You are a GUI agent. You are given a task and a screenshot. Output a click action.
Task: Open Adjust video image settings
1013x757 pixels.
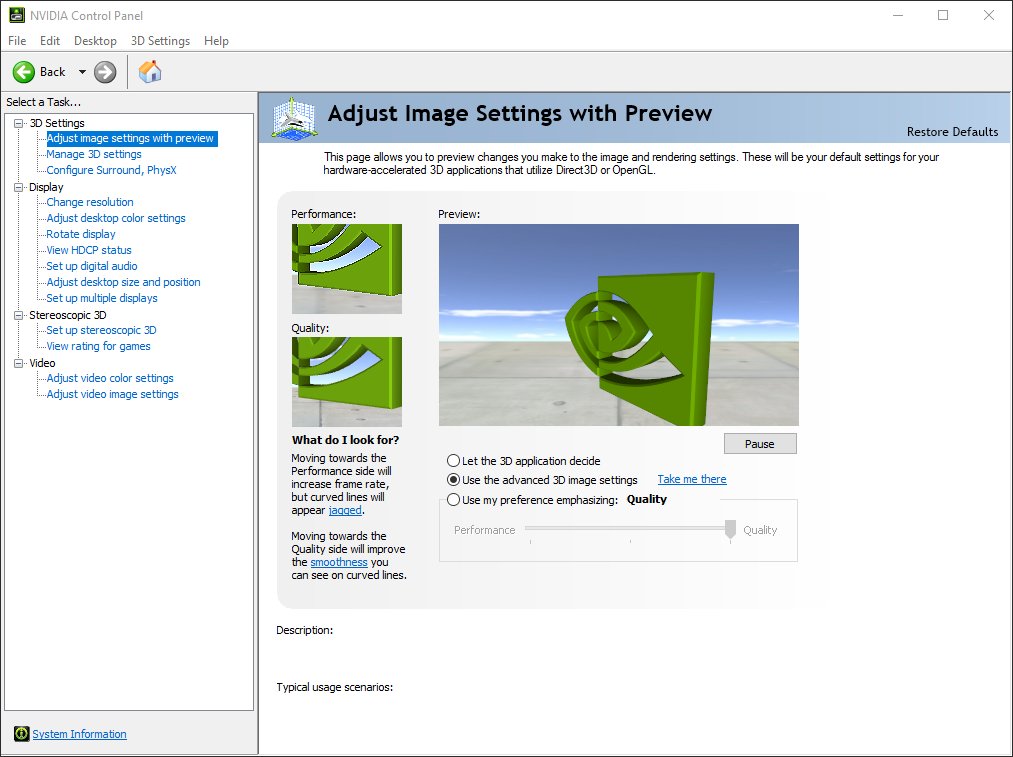click(x=112, y=394)
